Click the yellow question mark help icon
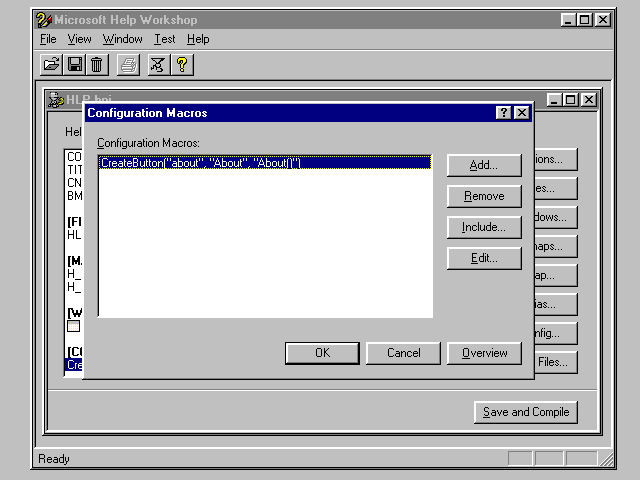 182,65
